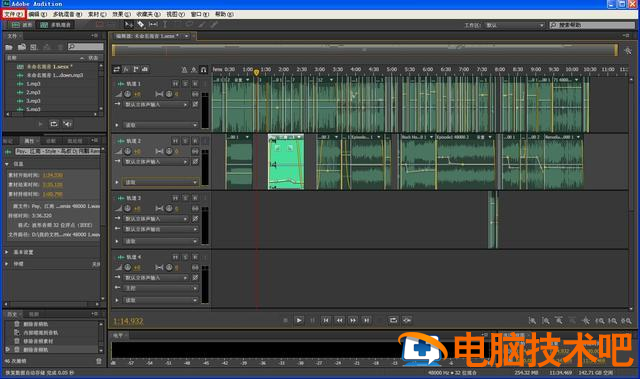This screenshot has width=640, height=379.
Task: Select the Slip tool
Action: click(153, 25)
